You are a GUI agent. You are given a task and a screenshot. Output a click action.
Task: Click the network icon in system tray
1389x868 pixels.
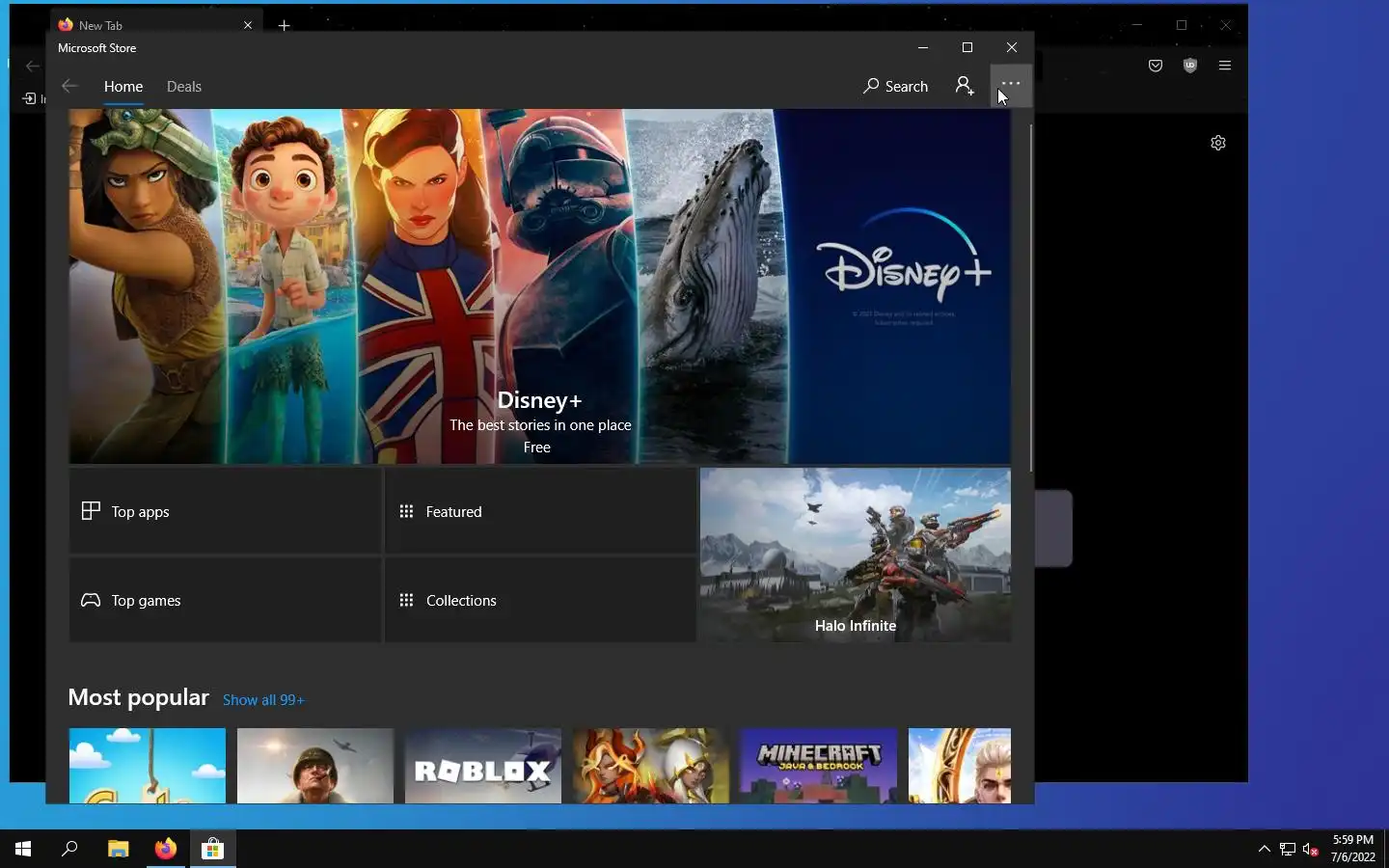[1288, 849]
